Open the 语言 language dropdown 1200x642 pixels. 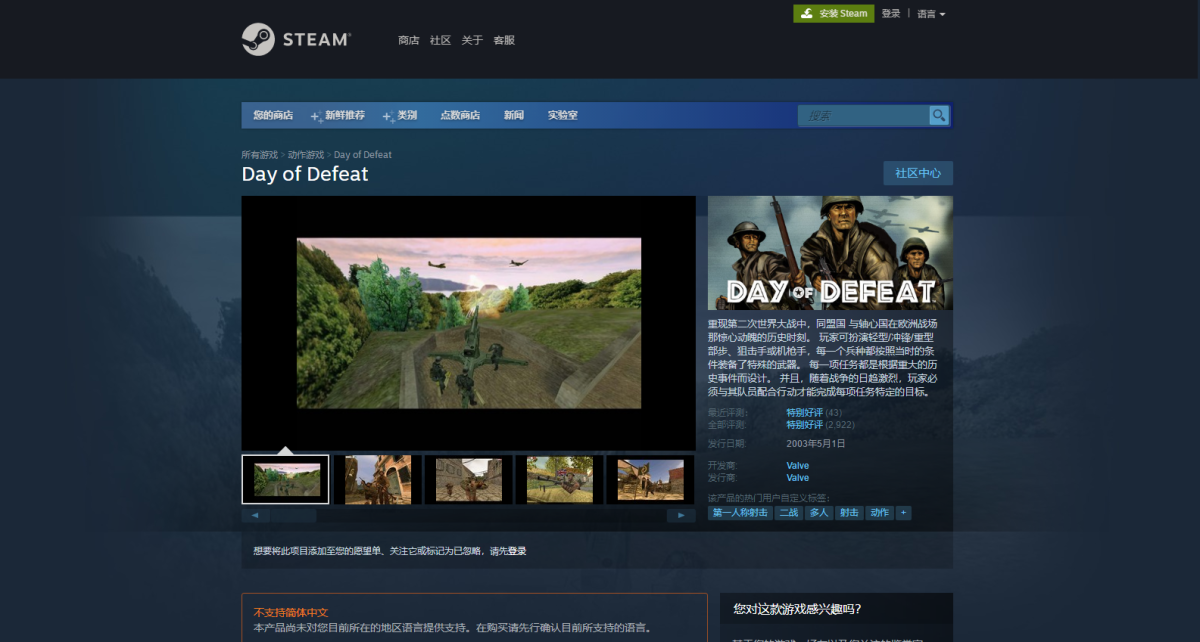coord(931,14)
